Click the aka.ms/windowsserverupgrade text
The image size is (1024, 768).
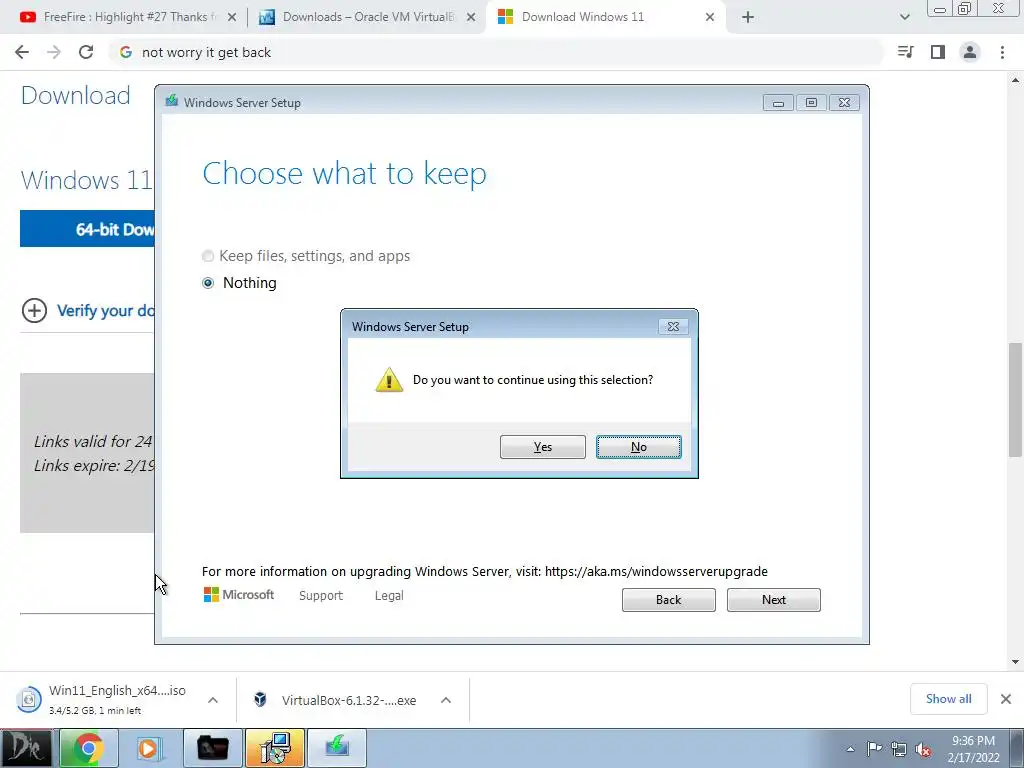[656, 571]
